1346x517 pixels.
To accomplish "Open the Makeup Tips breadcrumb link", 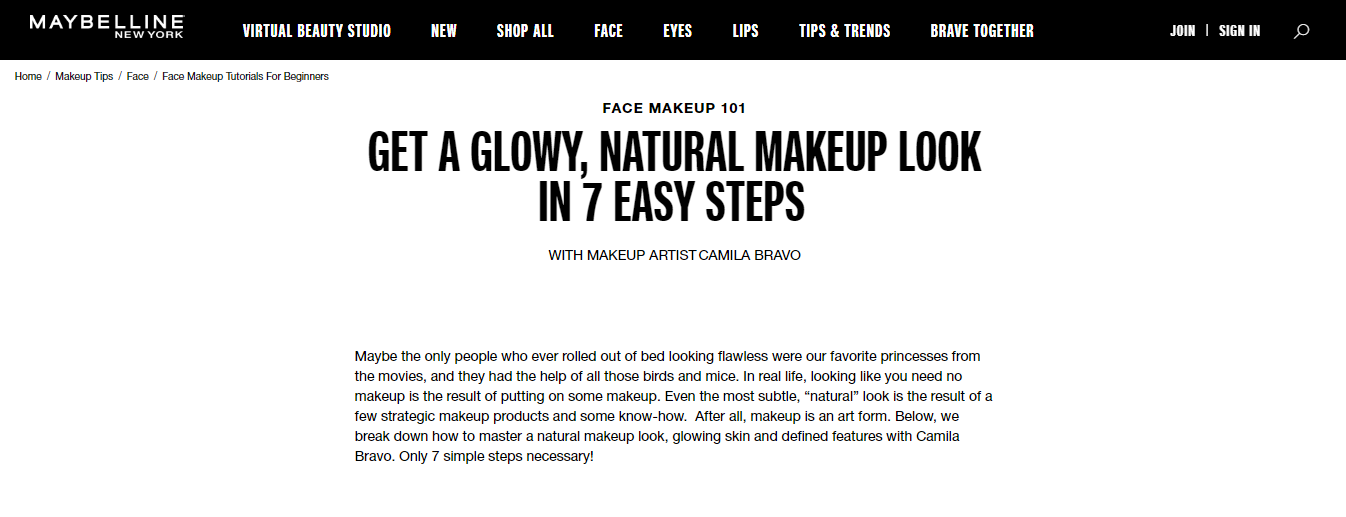I will point(84,76).
